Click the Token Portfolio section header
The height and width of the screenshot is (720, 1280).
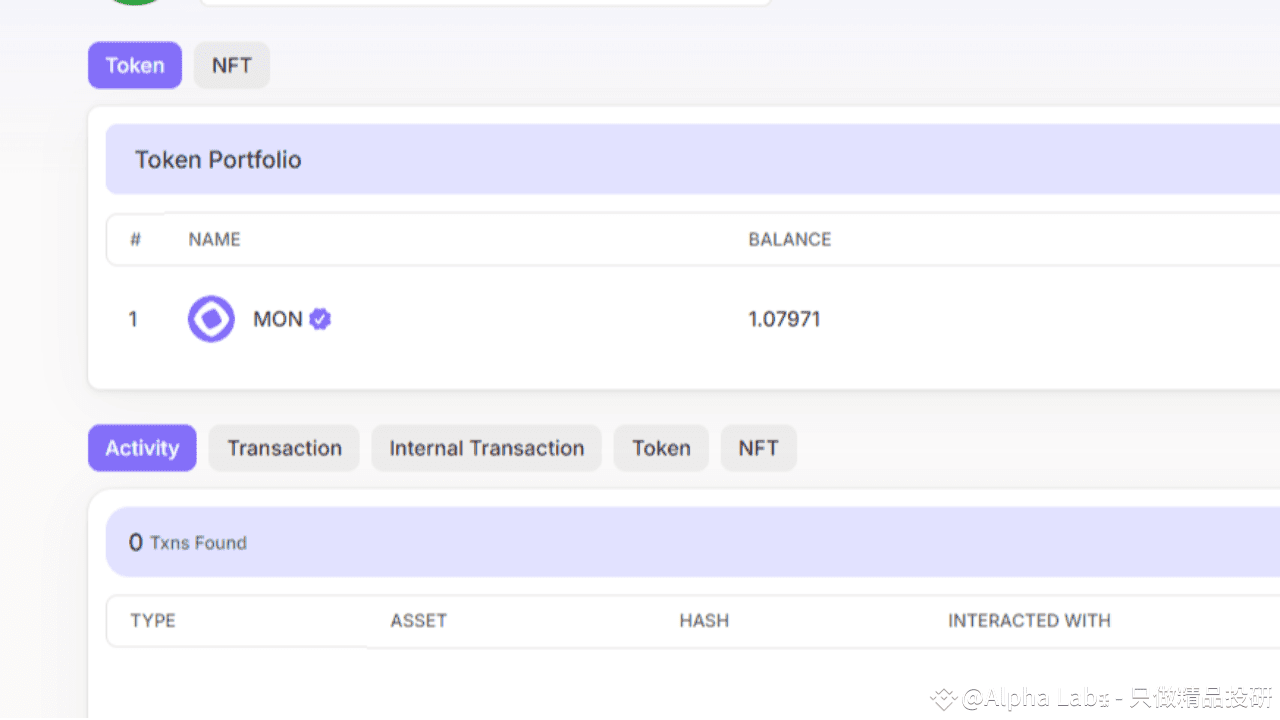click(x=218, y=160)
